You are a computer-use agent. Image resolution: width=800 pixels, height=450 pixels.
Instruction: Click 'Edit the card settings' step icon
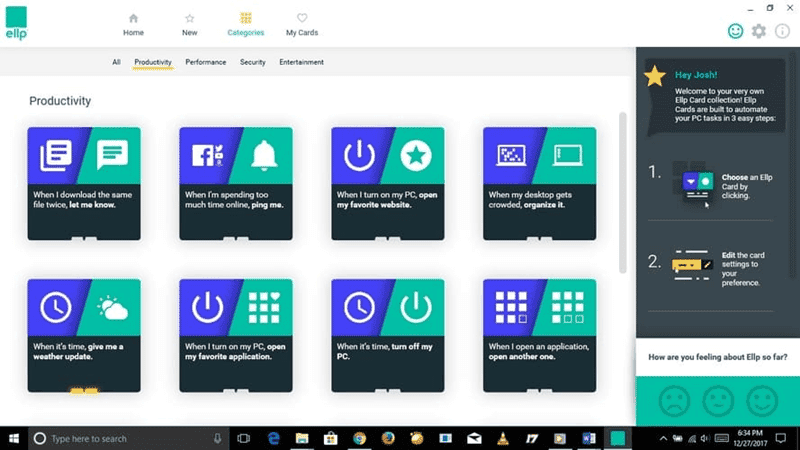[692, 265]
